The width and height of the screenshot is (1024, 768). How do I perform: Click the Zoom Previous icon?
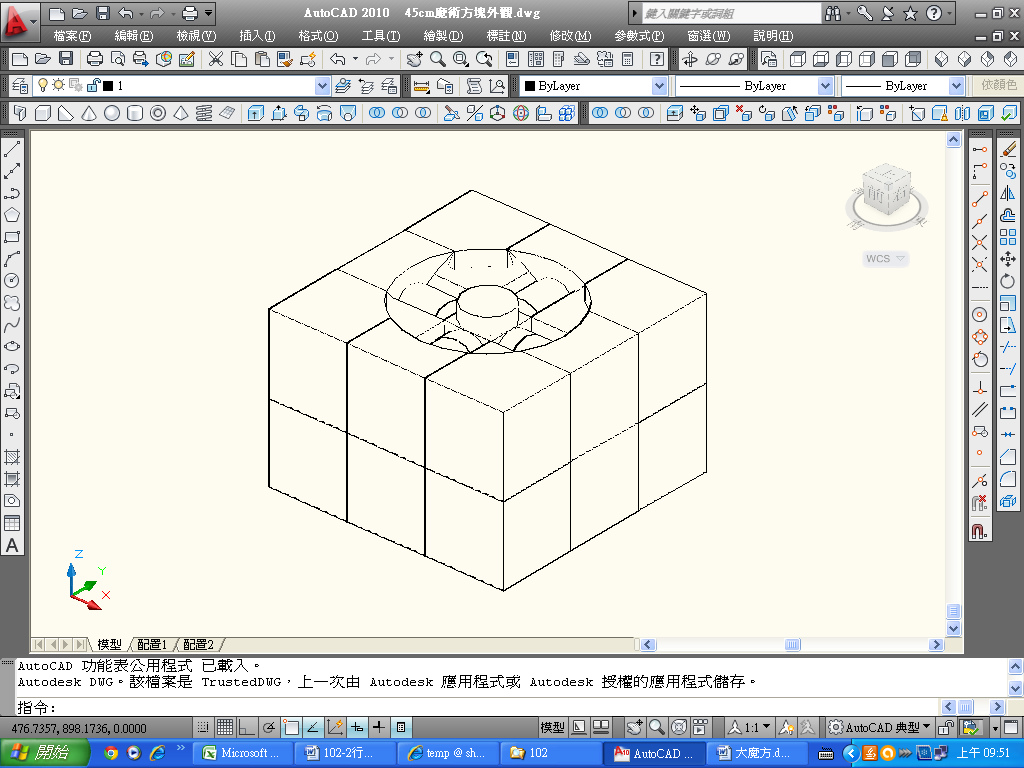484,59
